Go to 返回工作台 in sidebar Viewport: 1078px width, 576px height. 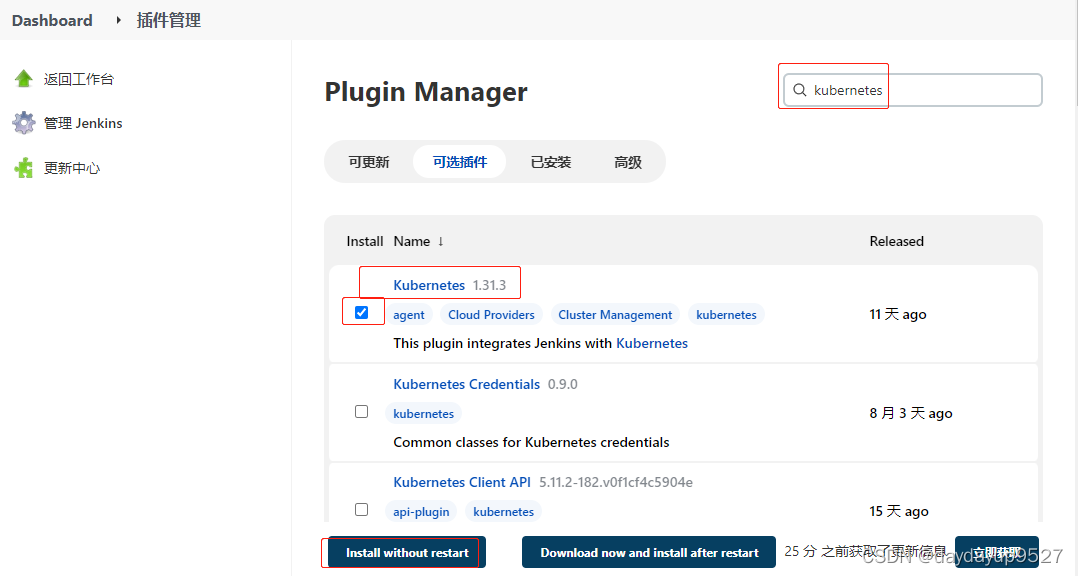(x=78, y=79)
